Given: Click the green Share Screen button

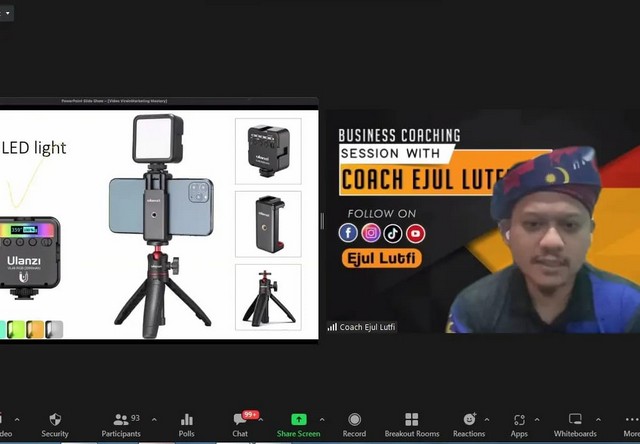Looking at the screenshot, I should pos(298,424).
